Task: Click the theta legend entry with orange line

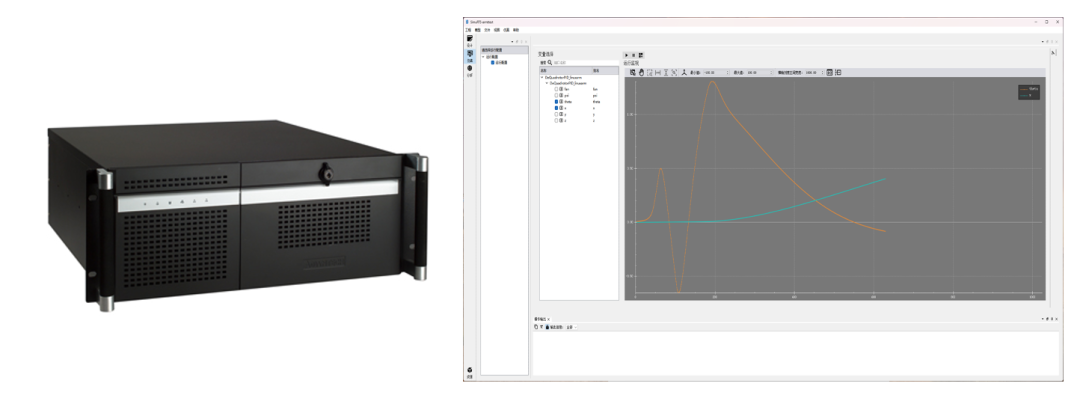Action: [1029, 89]
